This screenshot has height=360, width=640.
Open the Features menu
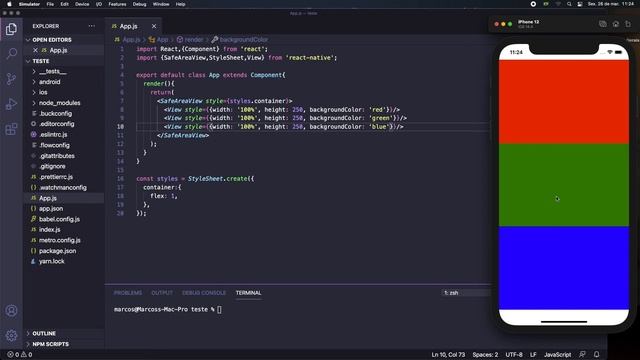(x=117, y=4)
